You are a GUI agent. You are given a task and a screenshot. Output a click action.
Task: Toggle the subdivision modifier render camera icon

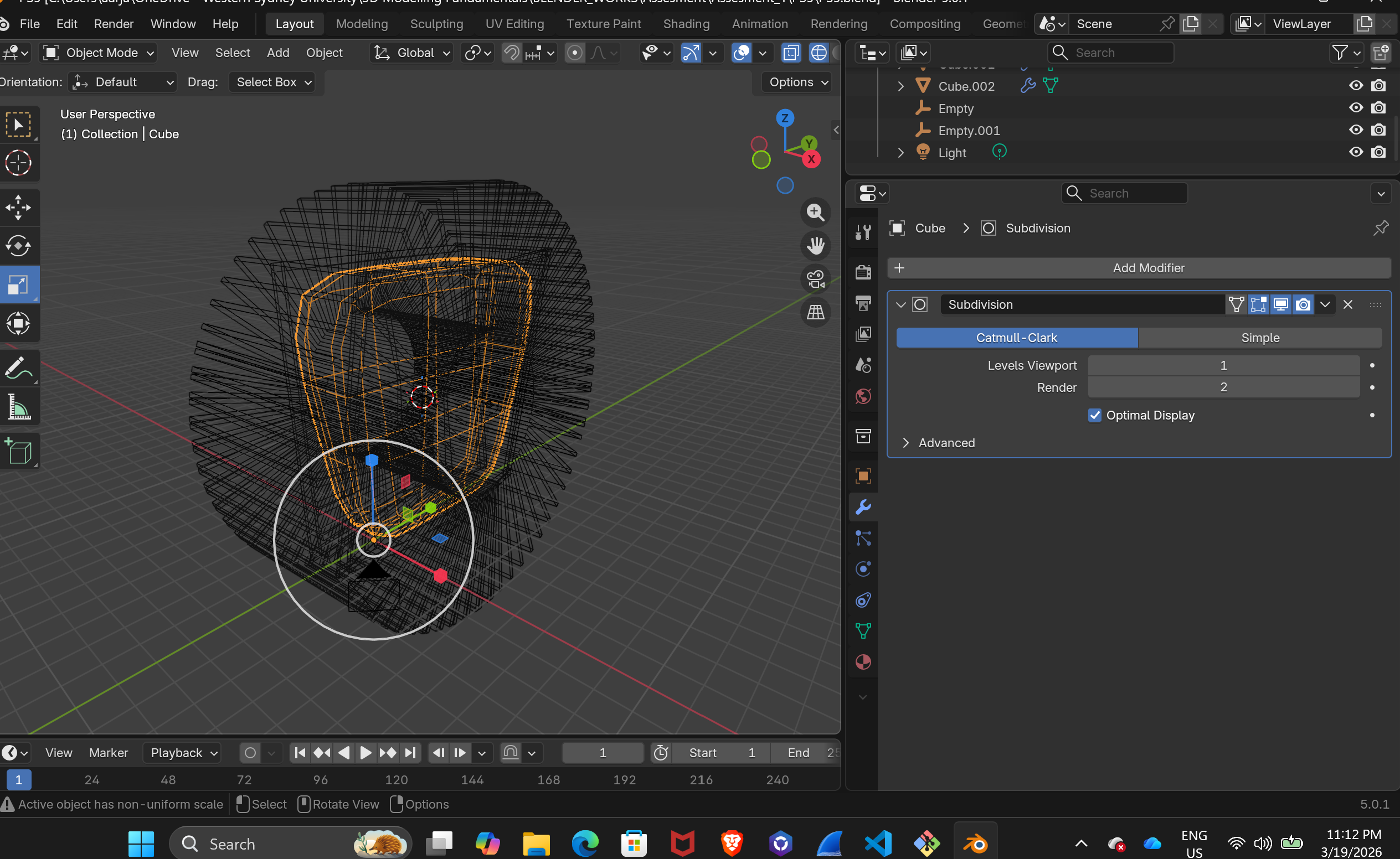pos(1303,304)
